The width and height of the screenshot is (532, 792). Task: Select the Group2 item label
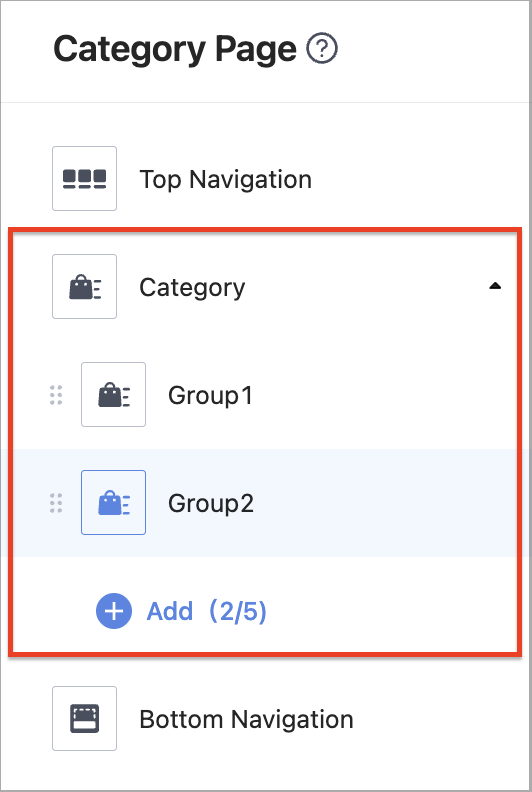pos(211,504)
